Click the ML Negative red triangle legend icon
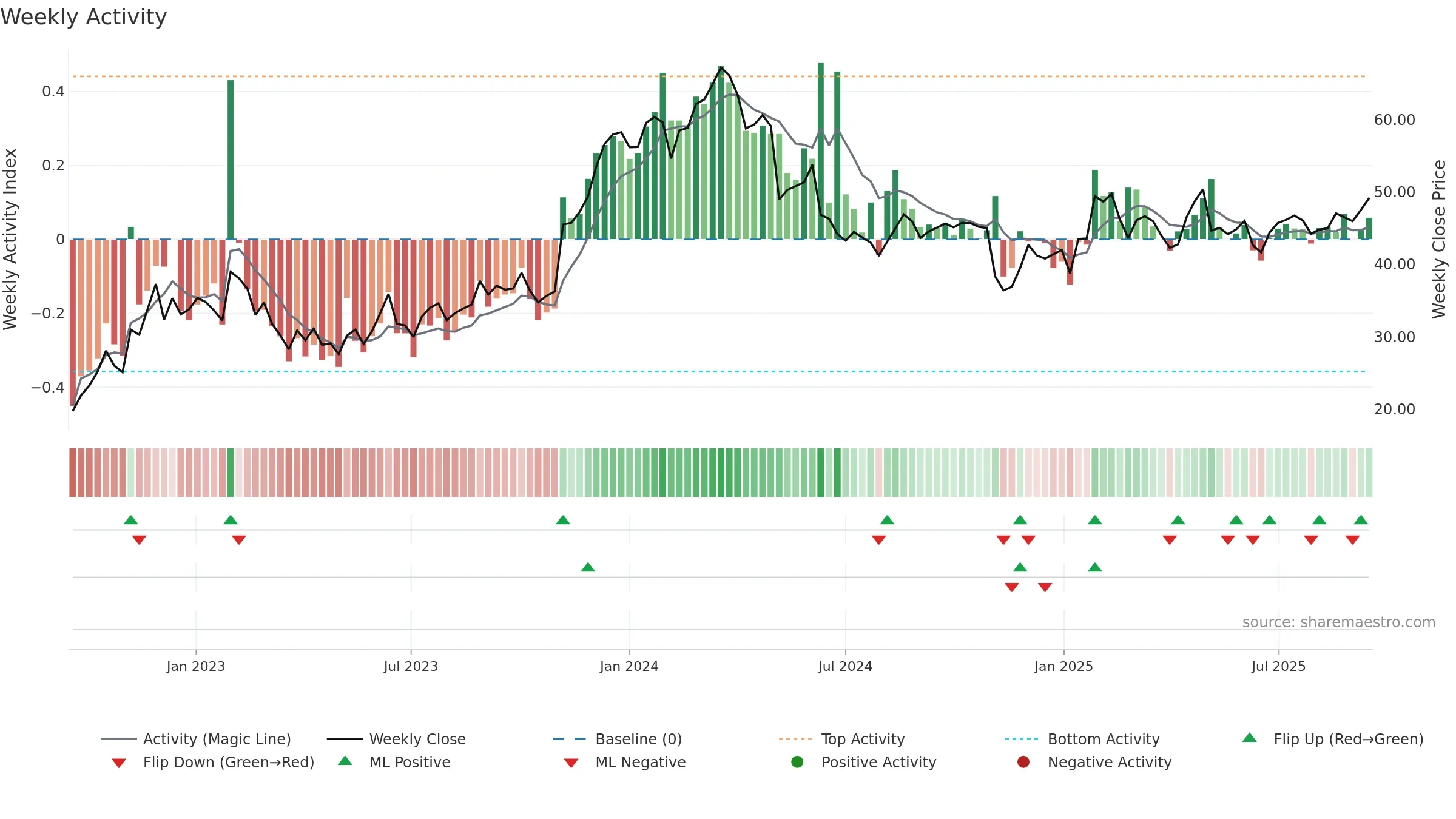The image size is (1456, 819). [x=571, y=763]
